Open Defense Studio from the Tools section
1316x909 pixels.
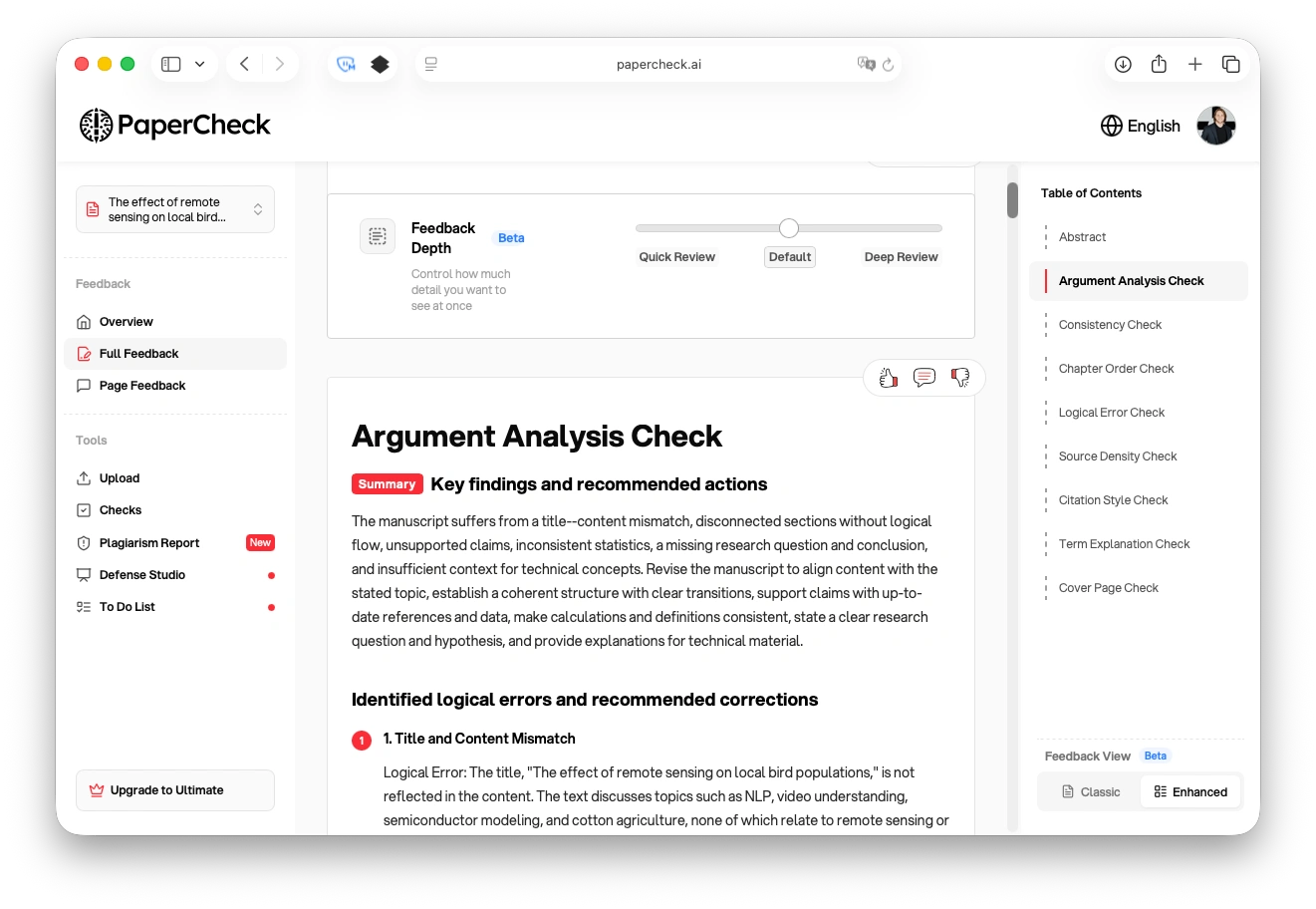[x=141, y=574]
